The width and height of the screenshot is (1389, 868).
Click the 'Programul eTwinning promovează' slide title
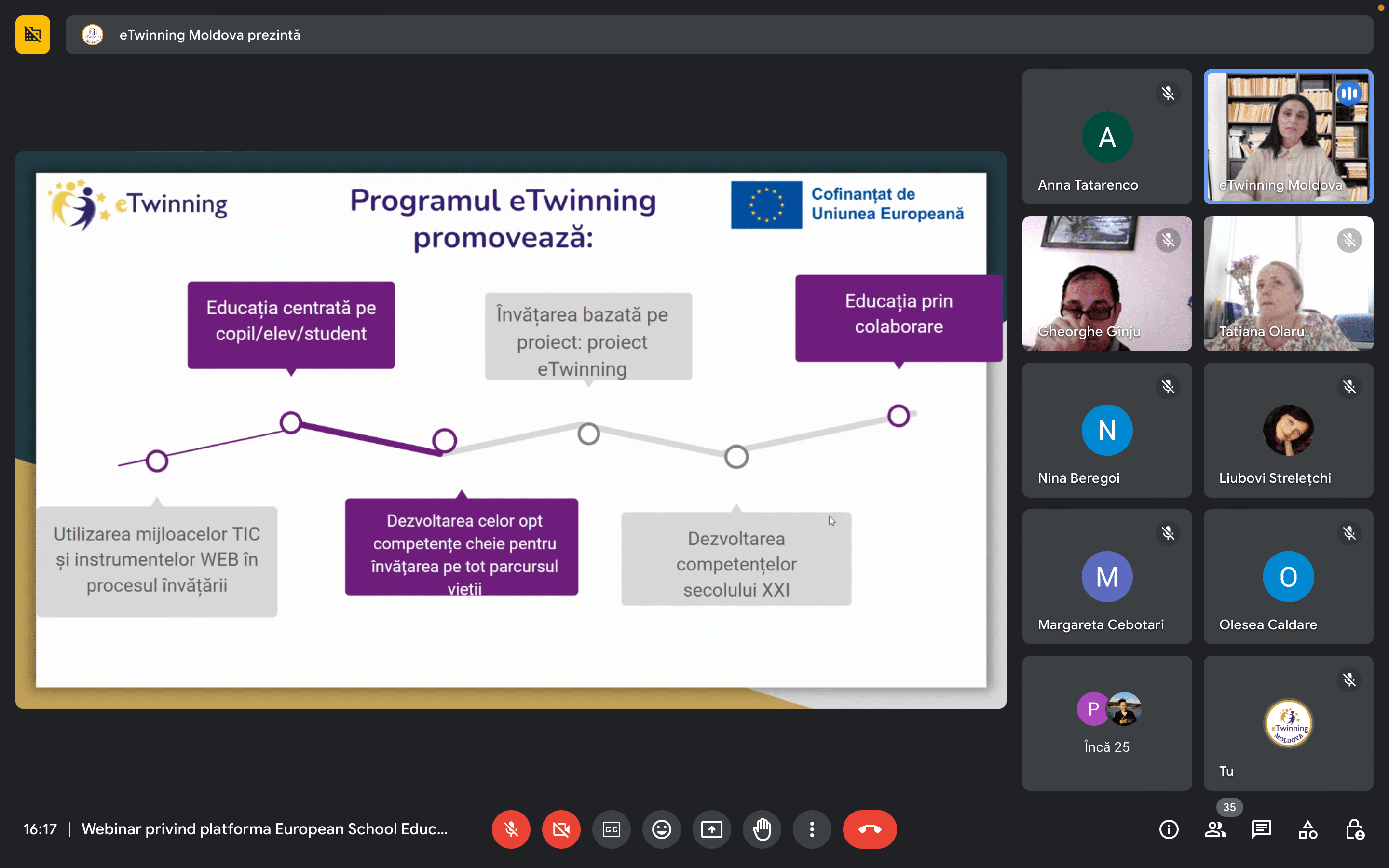coord(503,219)
